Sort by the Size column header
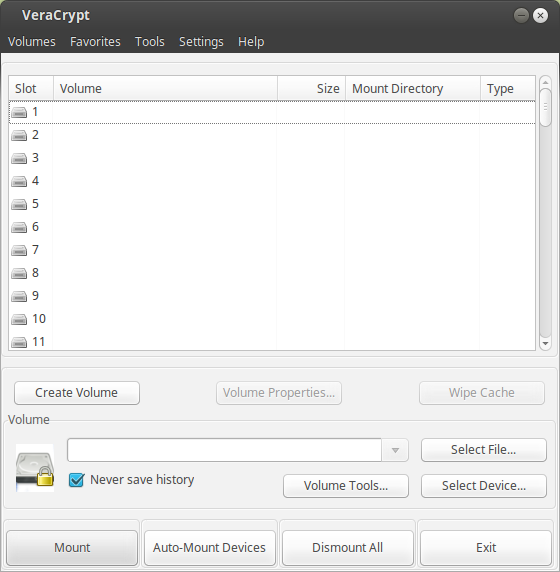 (312, 88)
